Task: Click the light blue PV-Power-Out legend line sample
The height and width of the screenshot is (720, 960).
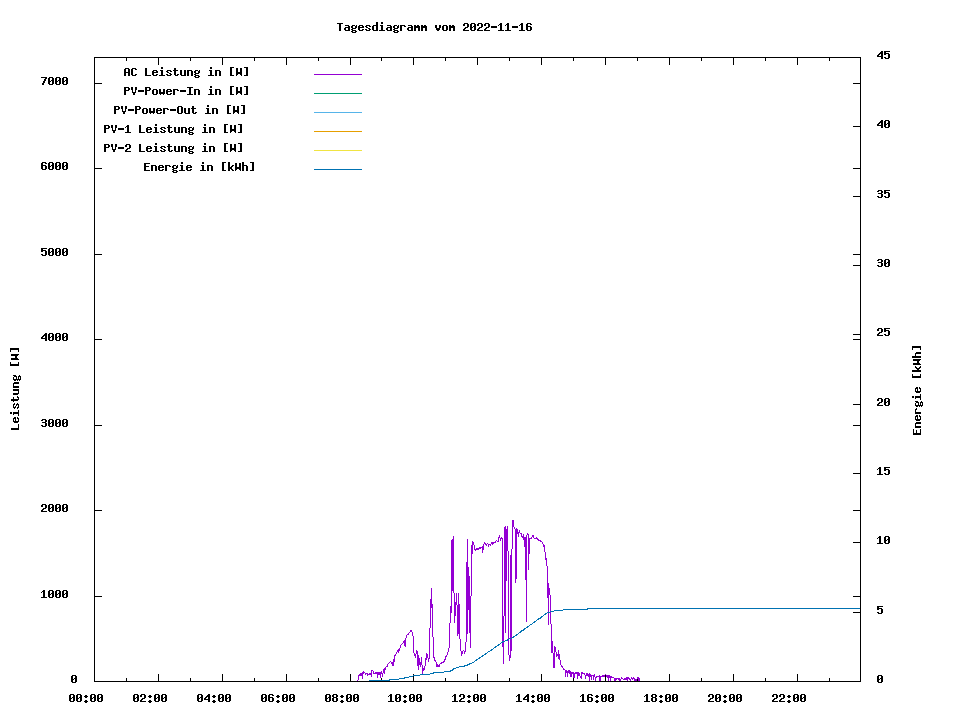Action: (x=337, y=112)
